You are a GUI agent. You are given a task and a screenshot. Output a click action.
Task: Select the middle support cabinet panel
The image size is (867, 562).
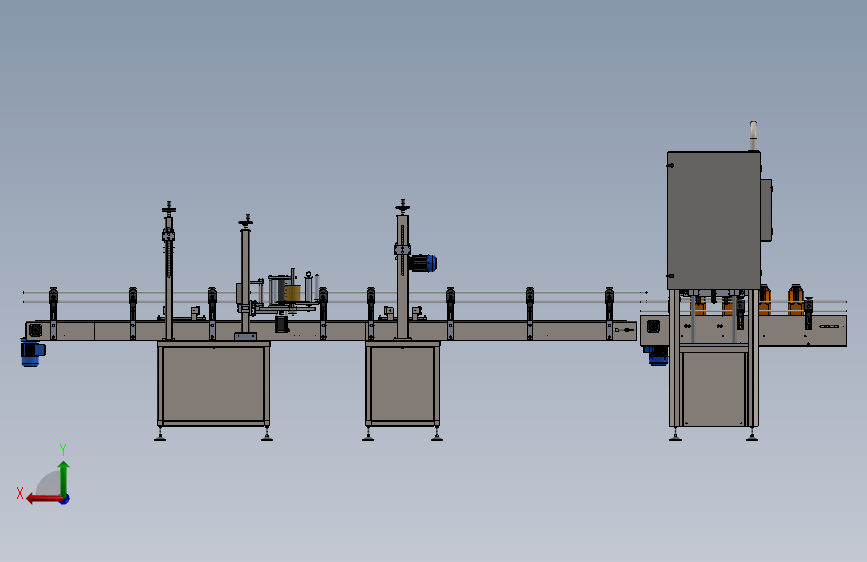tap(403, 383)
